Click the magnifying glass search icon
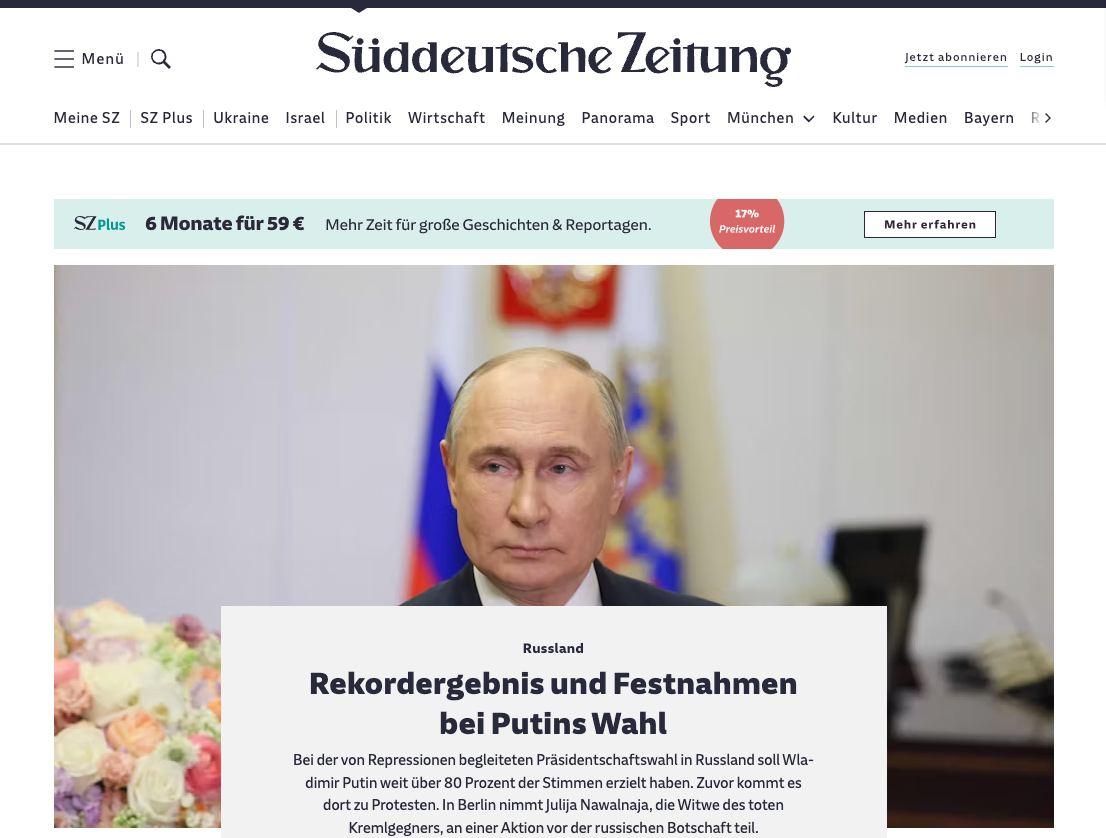Image resolution: width=1106 pixels, height=838 pixels. coord(161,59)
